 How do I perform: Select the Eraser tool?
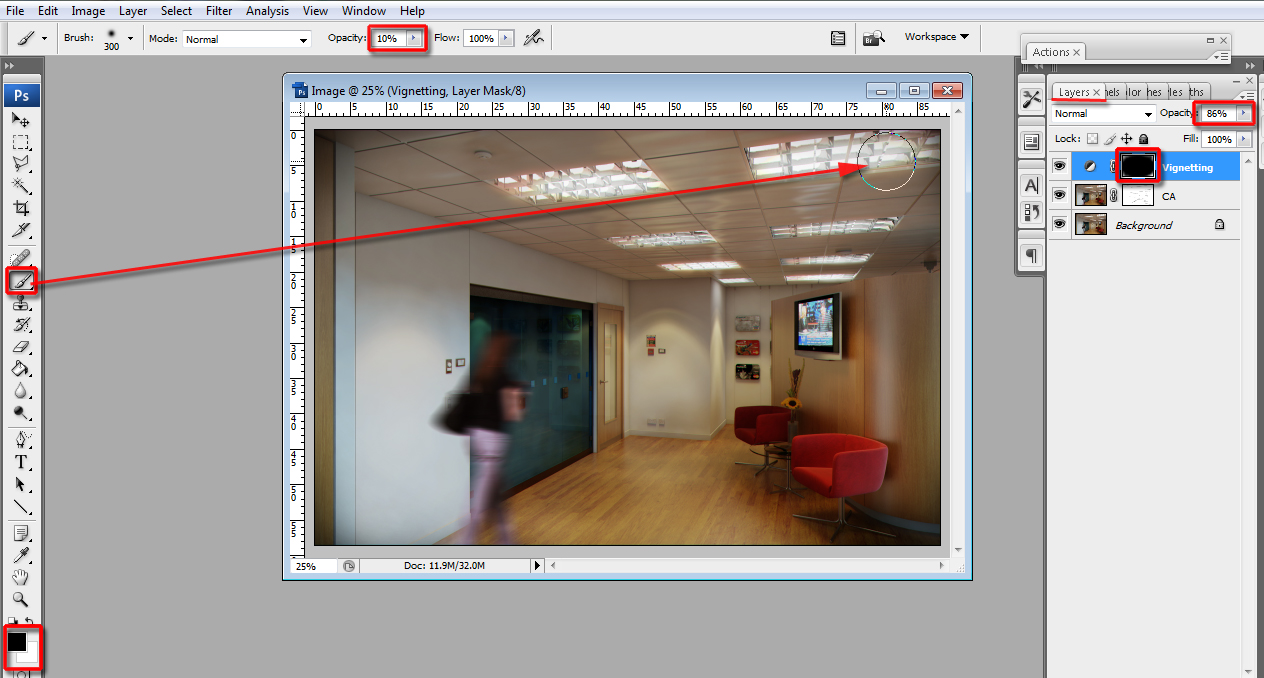click(21, 347)
